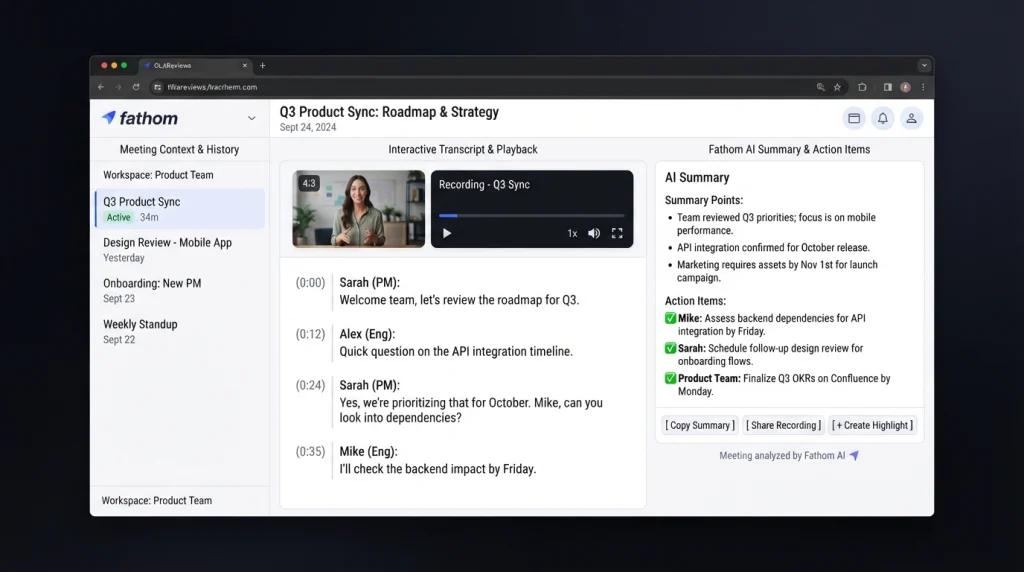1024x572 pixels.
Task: Open the browser extensions icon
Action: coord(862,87)
